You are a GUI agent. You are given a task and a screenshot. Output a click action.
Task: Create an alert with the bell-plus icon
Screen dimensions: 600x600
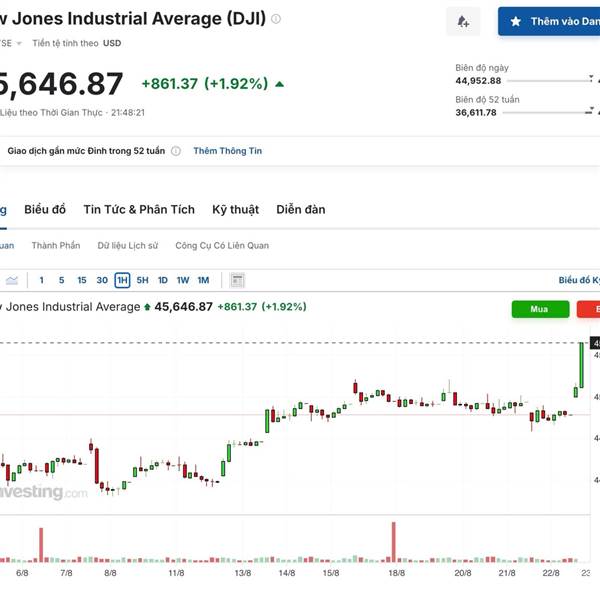[463, 21]
